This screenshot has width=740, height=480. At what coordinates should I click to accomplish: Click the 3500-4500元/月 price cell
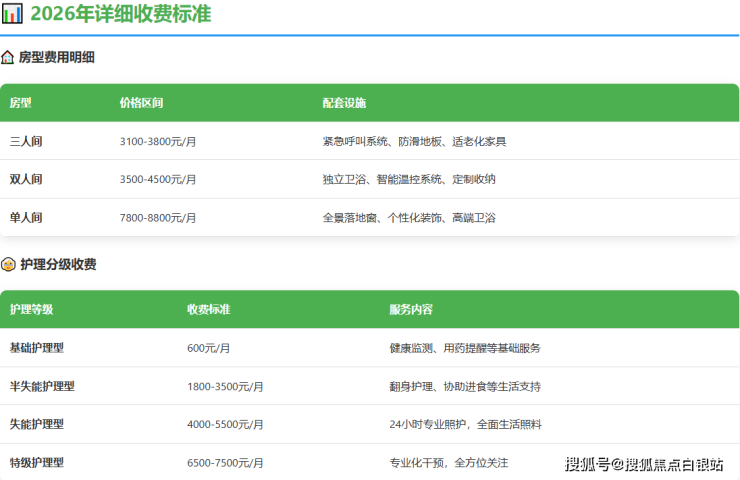click(158, 180)
